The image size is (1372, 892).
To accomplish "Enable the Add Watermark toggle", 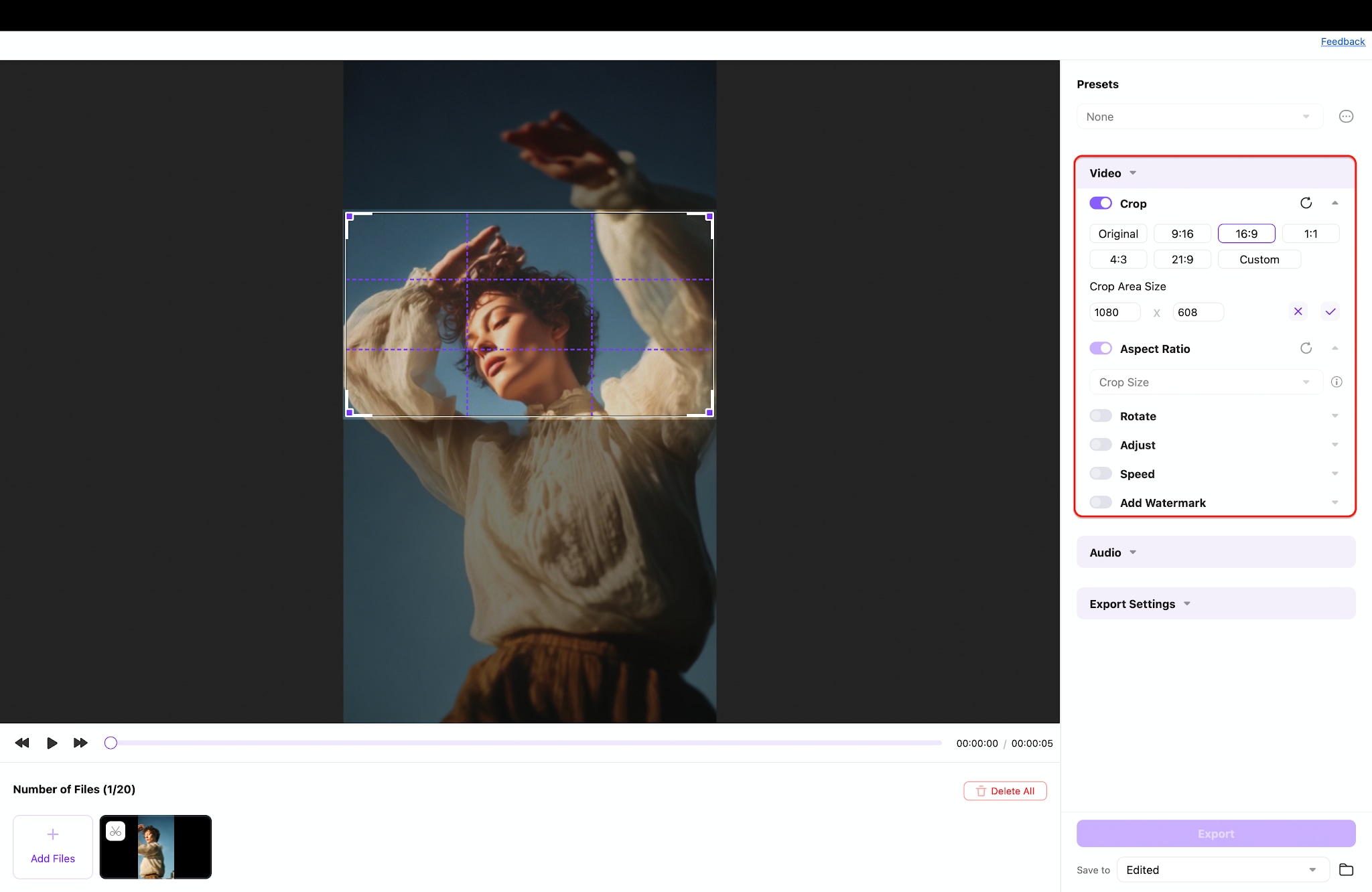I will click(x=1101, y=502).
